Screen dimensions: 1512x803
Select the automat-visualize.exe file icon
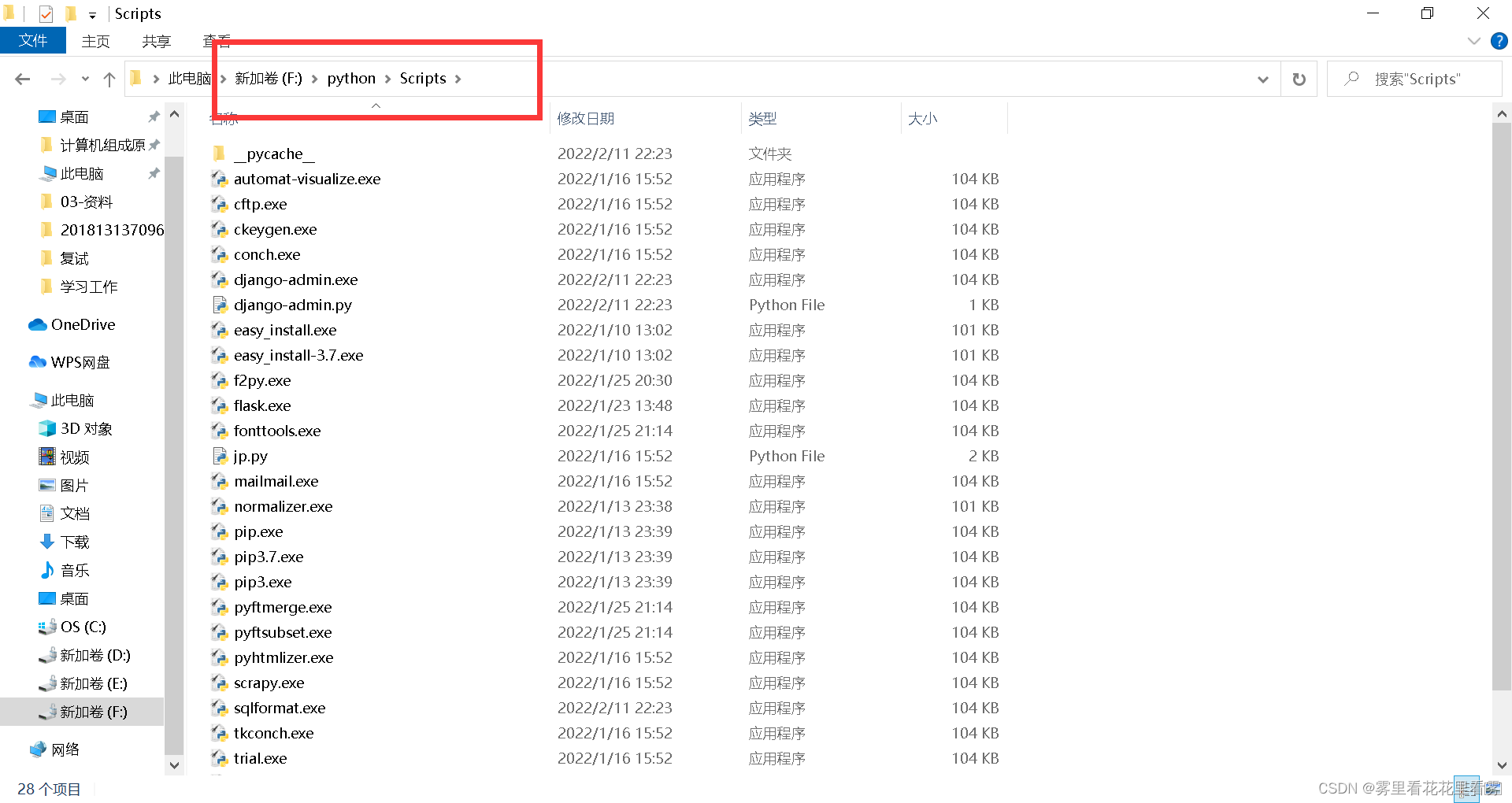219,179
